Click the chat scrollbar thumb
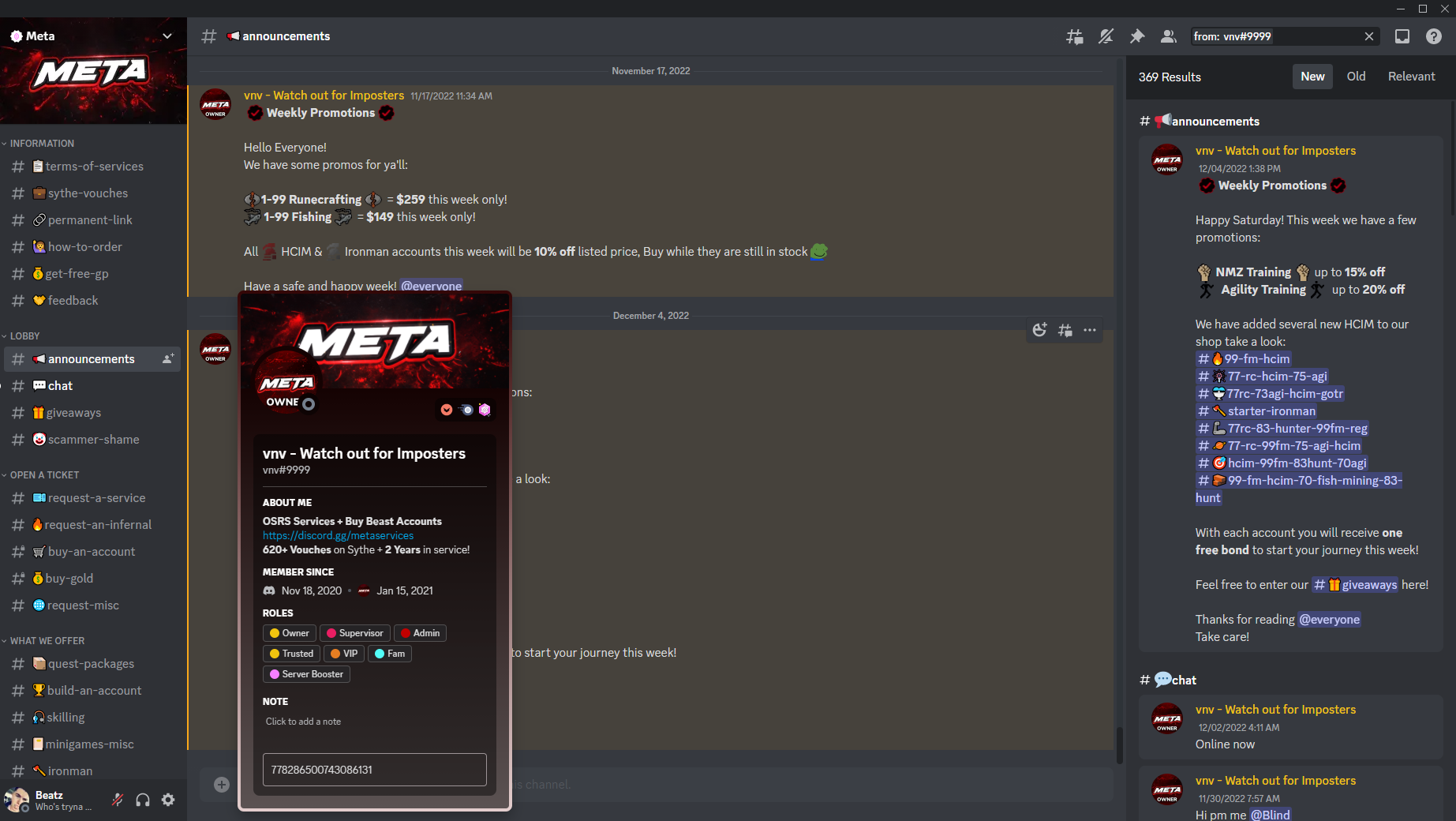This screenshot has height=821, width=1456. [x=1119, y=745]
